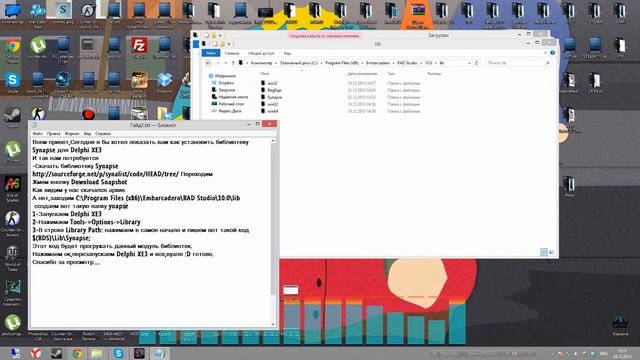Screen dimensions: 640x360
Task: Click the Skype taskbar icon
Action: click(118, 353)
